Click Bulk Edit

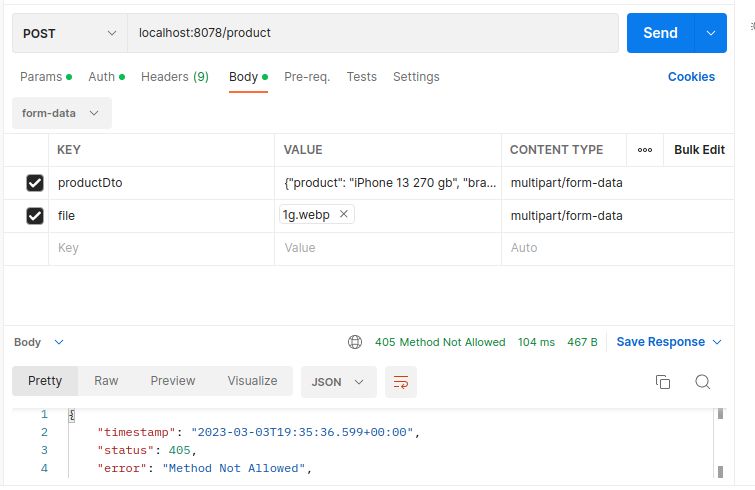(699, 150)
